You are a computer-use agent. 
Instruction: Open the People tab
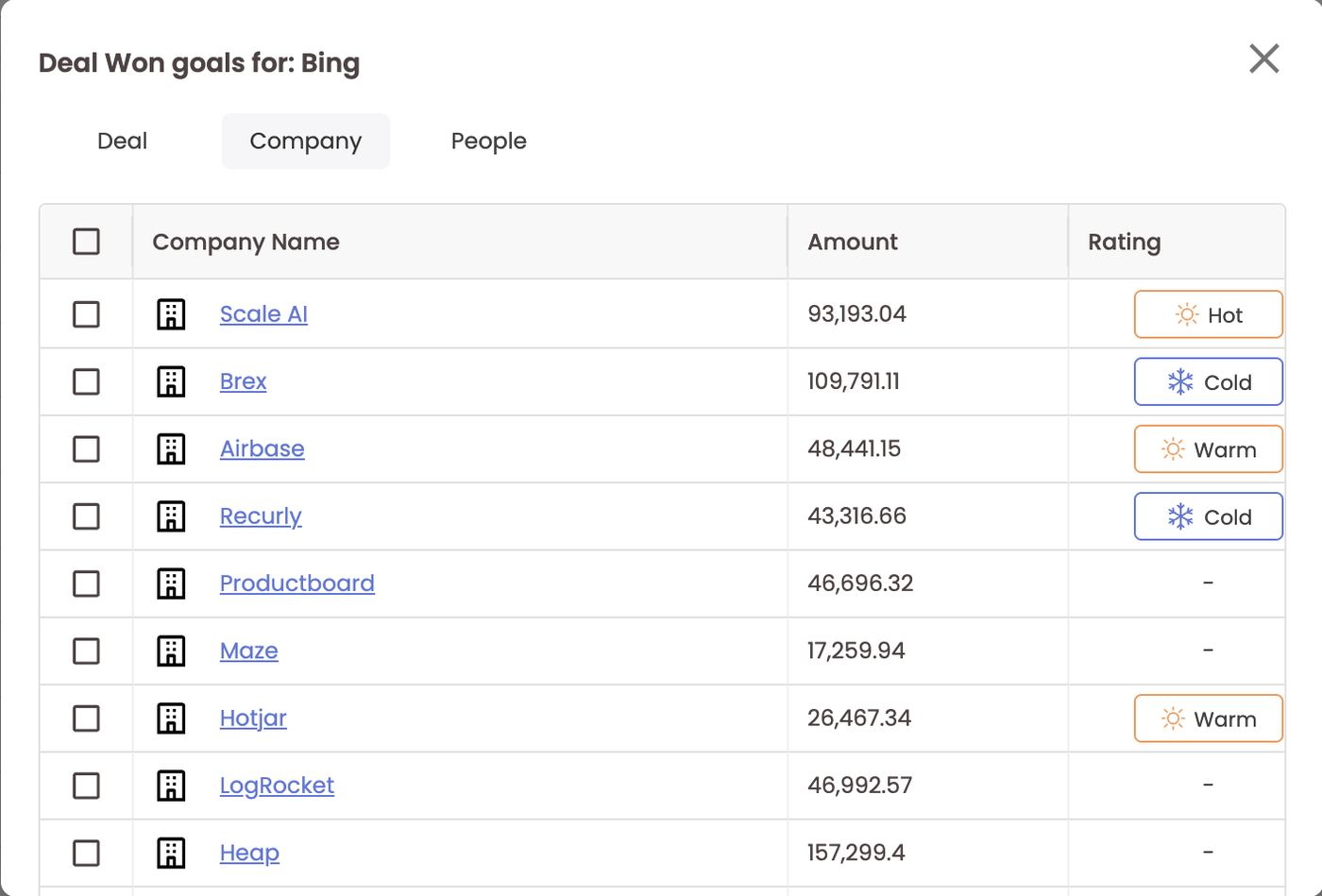pyautogui.click(x=489, y=141)
